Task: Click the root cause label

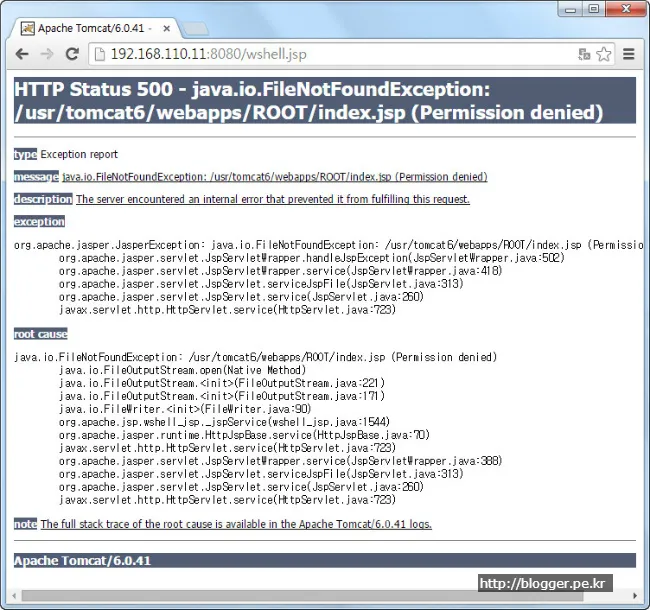Action: [x=41, y=334]
